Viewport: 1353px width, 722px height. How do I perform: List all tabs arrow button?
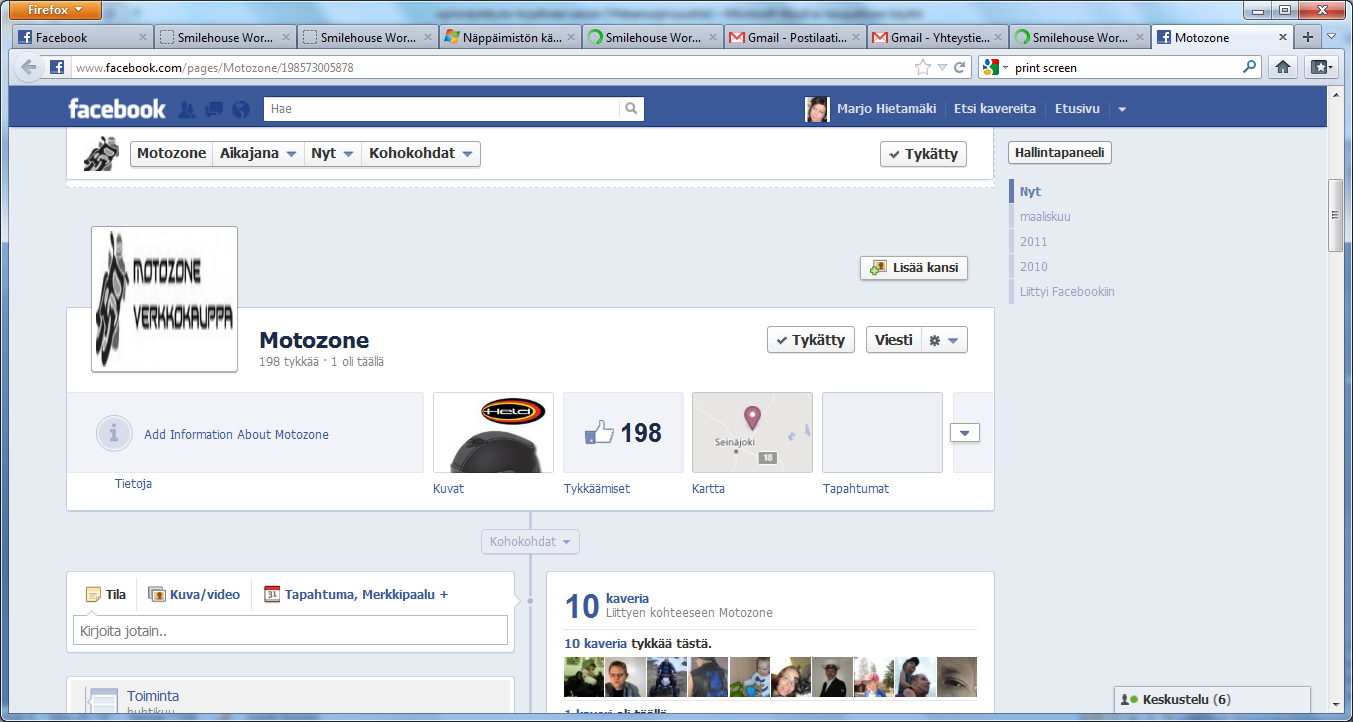1331,37
